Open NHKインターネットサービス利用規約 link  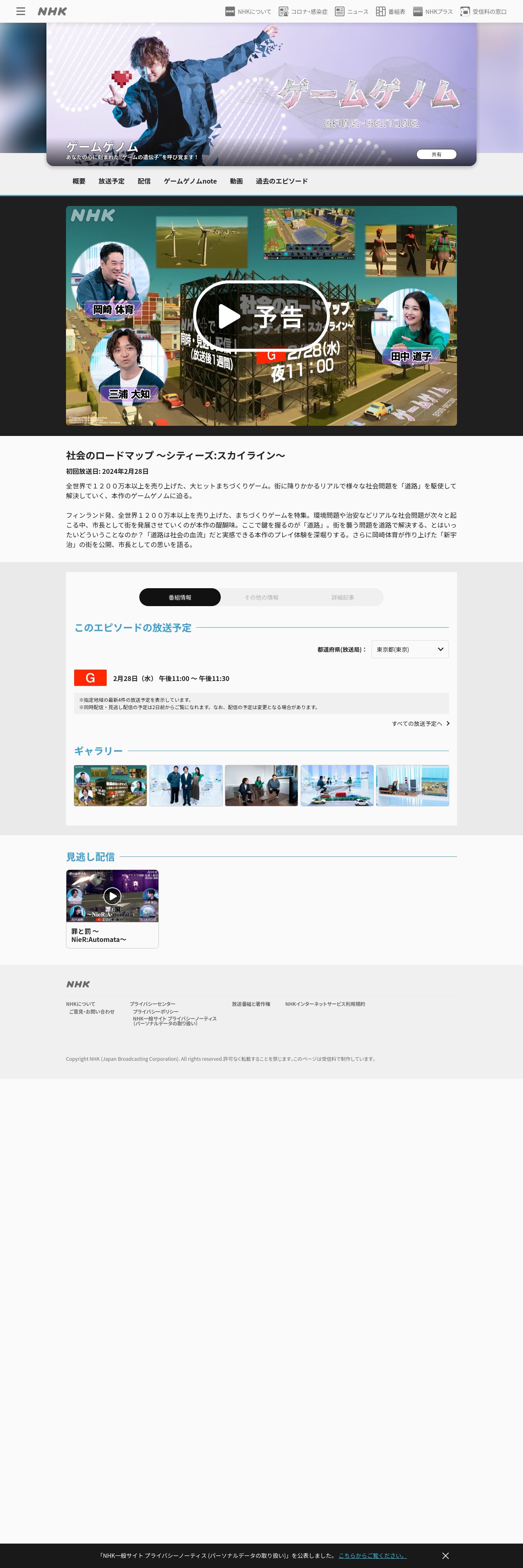(x=325, y=1004)
